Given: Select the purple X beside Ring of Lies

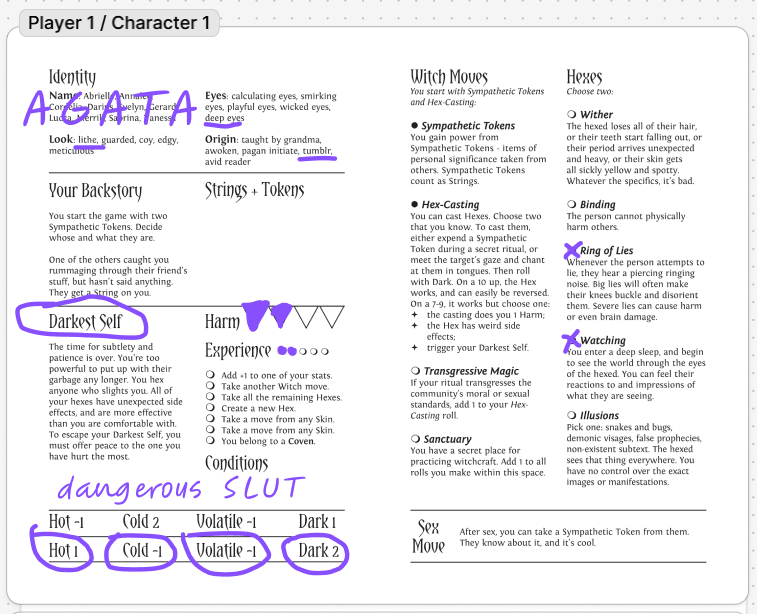Looking at the screenshot, I should tap(573, 250).
